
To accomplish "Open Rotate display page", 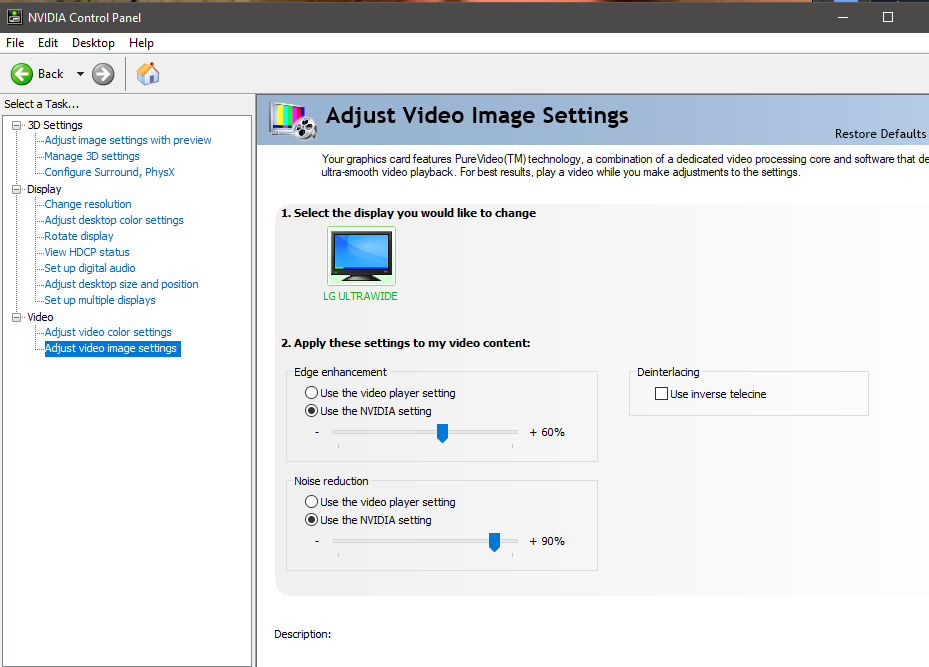I will [79, 236].
